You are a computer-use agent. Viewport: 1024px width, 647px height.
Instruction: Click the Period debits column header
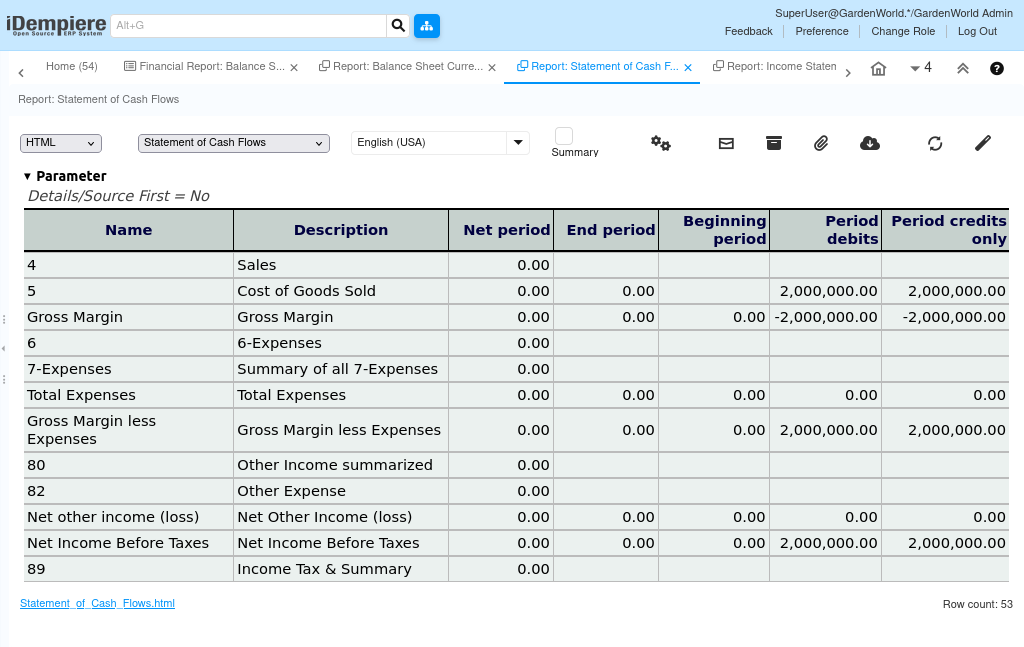click(x=825, y=230)
